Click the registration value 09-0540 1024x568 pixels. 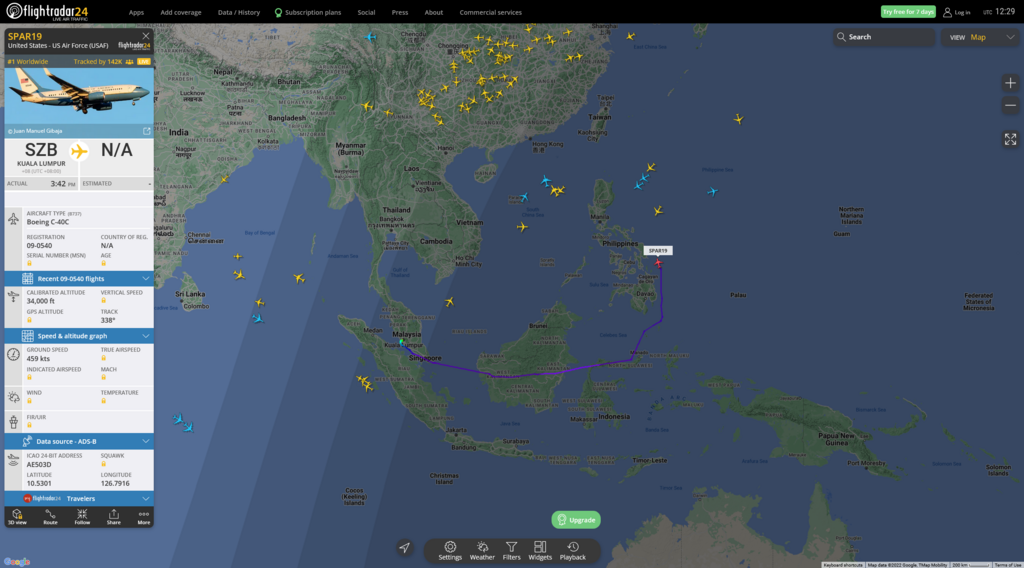point(39,245)
